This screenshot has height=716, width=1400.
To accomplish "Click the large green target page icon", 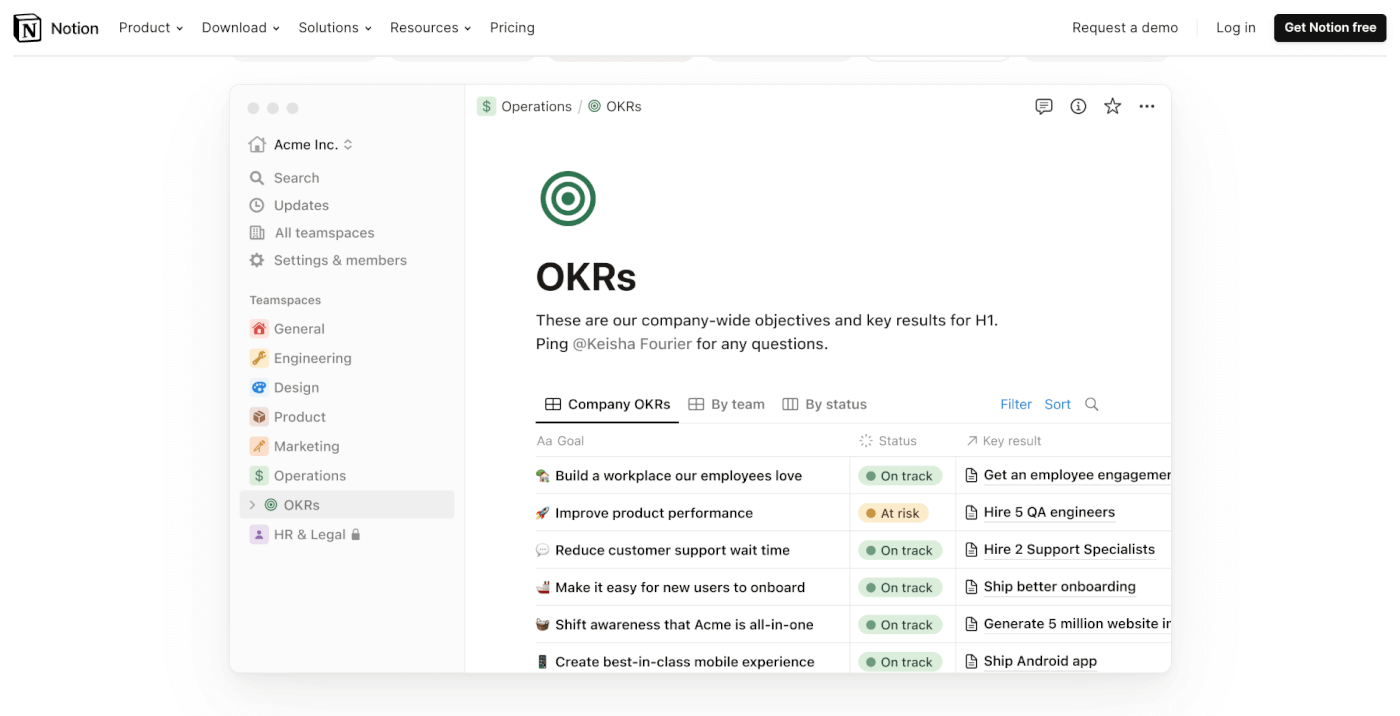I will point(568,199).
